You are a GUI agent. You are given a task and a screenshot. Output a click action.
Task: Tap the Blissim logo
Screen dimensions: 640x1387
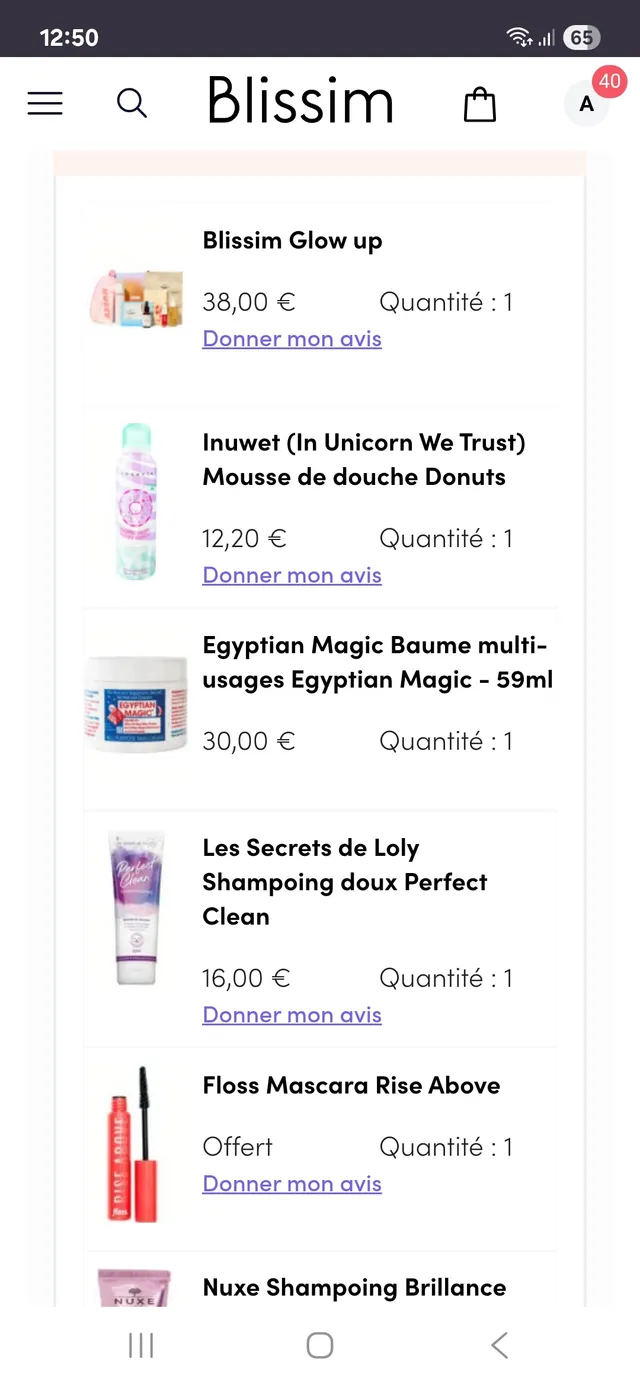tap(300, 100)
